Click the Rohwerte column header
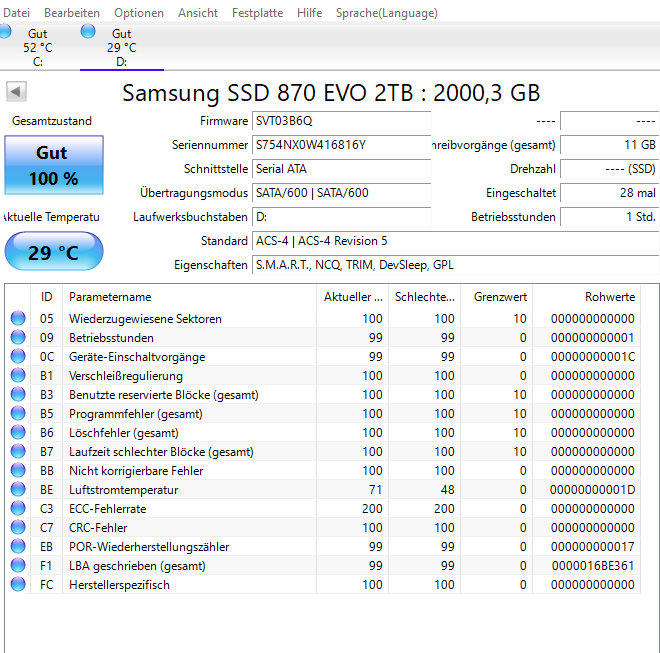Image resolution: width=660 pixels, height=653 pixels. (587, 297)
